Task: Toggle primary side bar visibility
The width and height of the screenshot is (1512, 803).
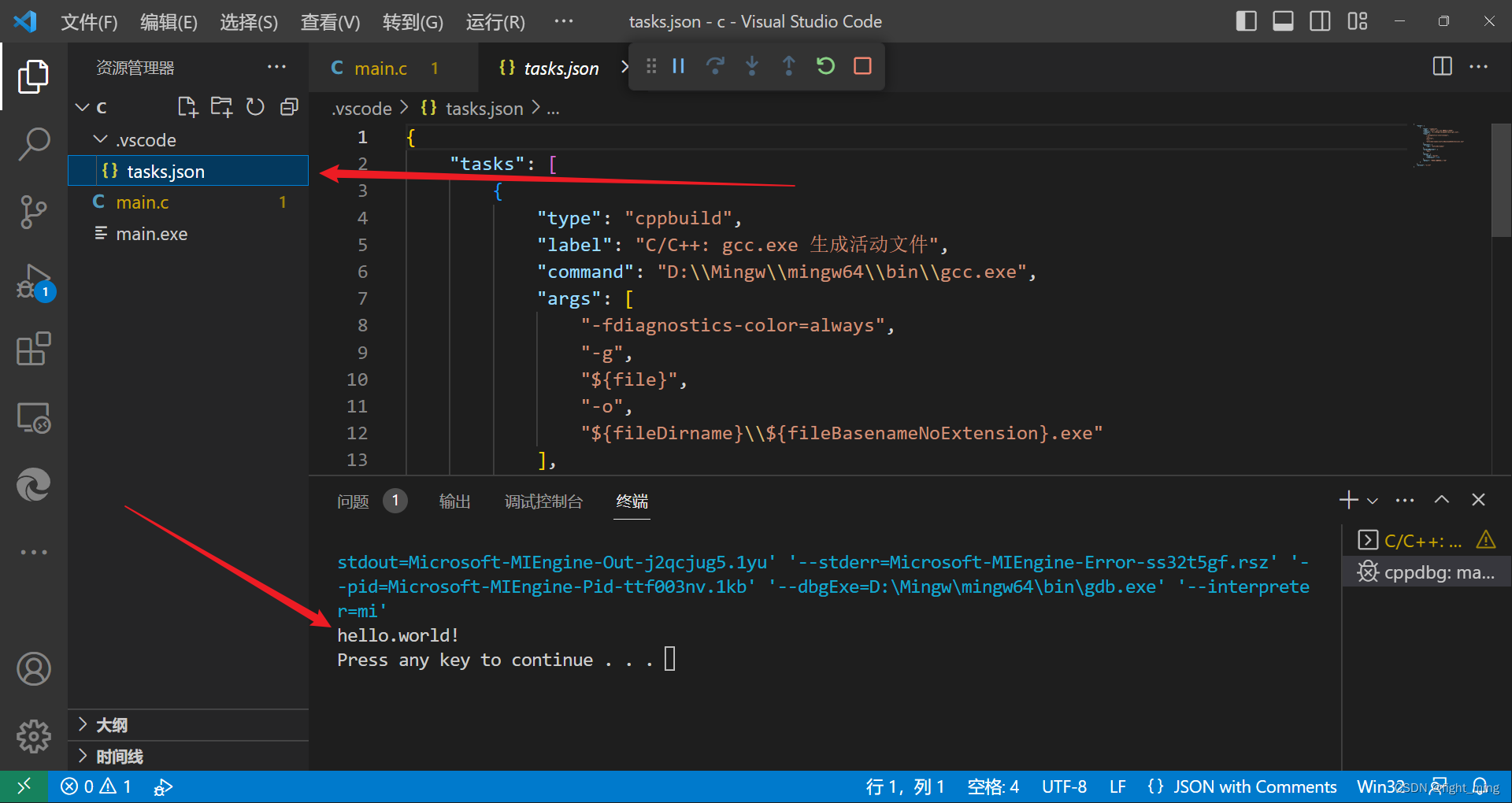Action: [x=1246, y=21]
